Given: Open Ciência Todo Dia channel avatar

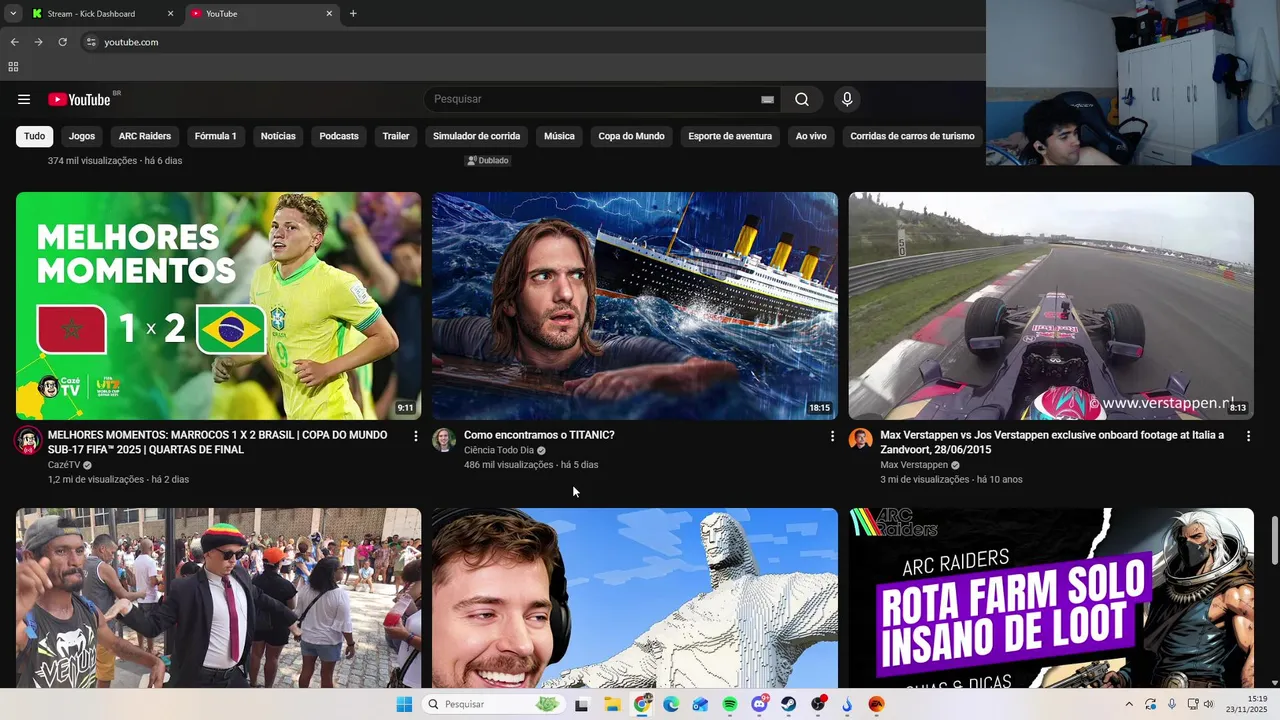Looking at the screenshot, I should click(x=444, y=440).
